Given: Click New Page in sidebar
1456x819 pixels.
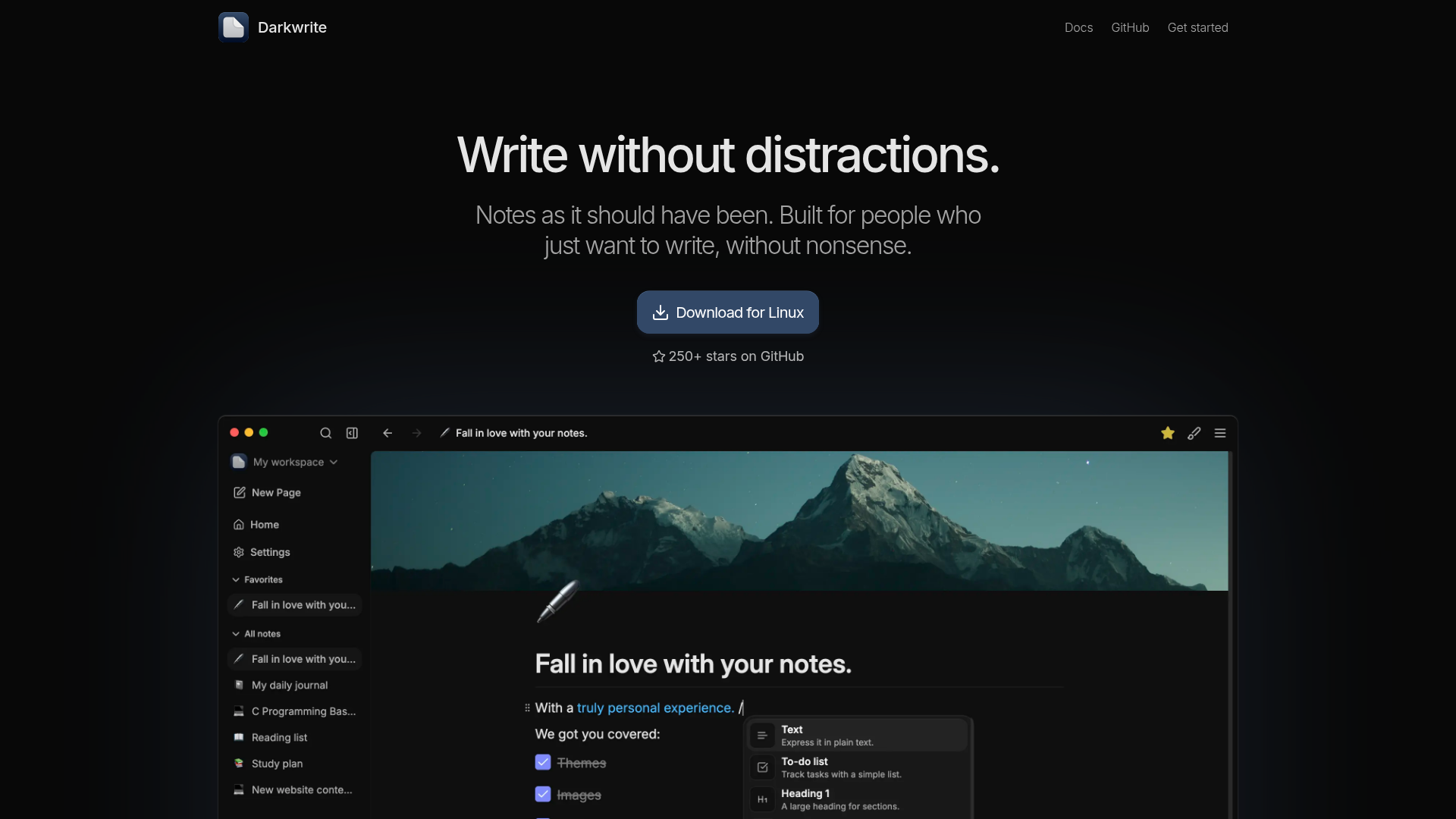Looking at the screenshot, I should [x=267, y=493].
